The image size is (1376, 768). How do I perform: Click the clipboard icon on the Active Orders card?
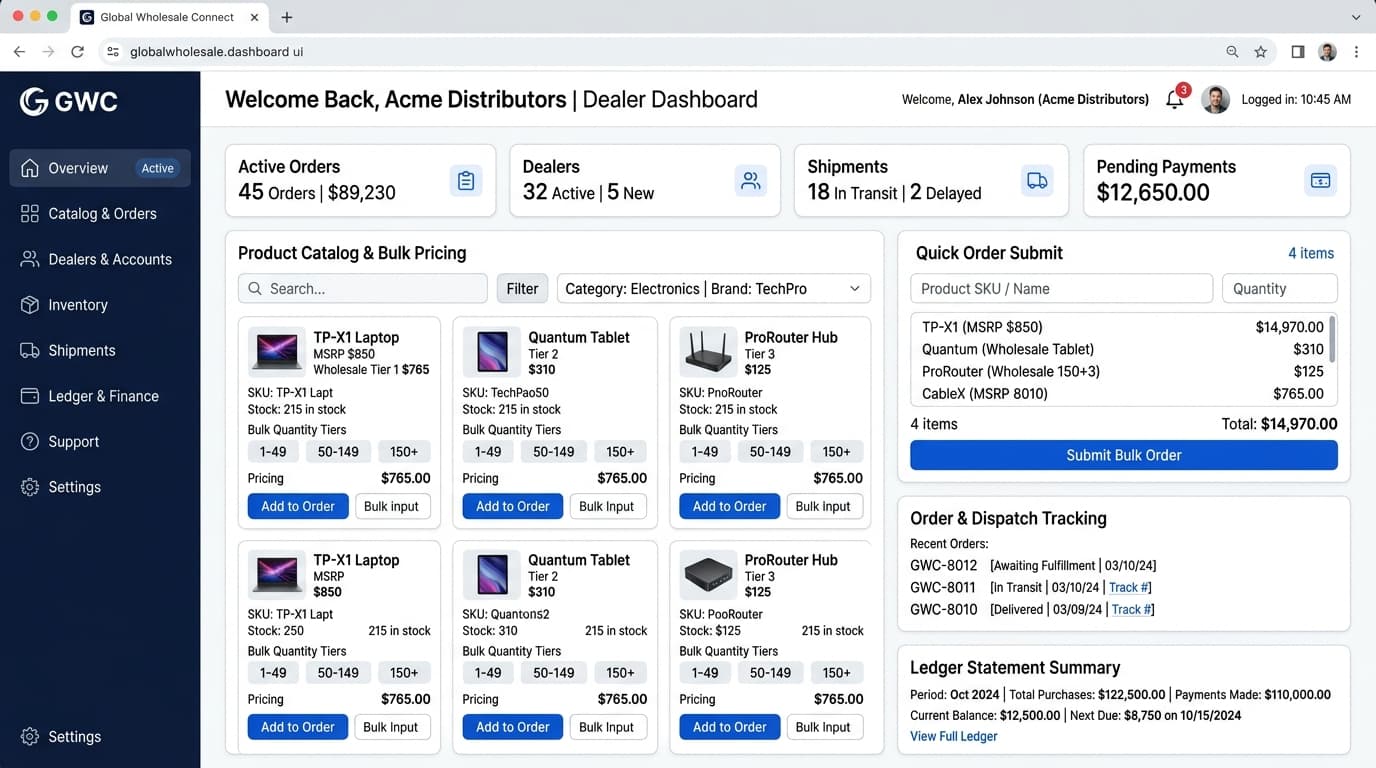[x=466, y=181]
